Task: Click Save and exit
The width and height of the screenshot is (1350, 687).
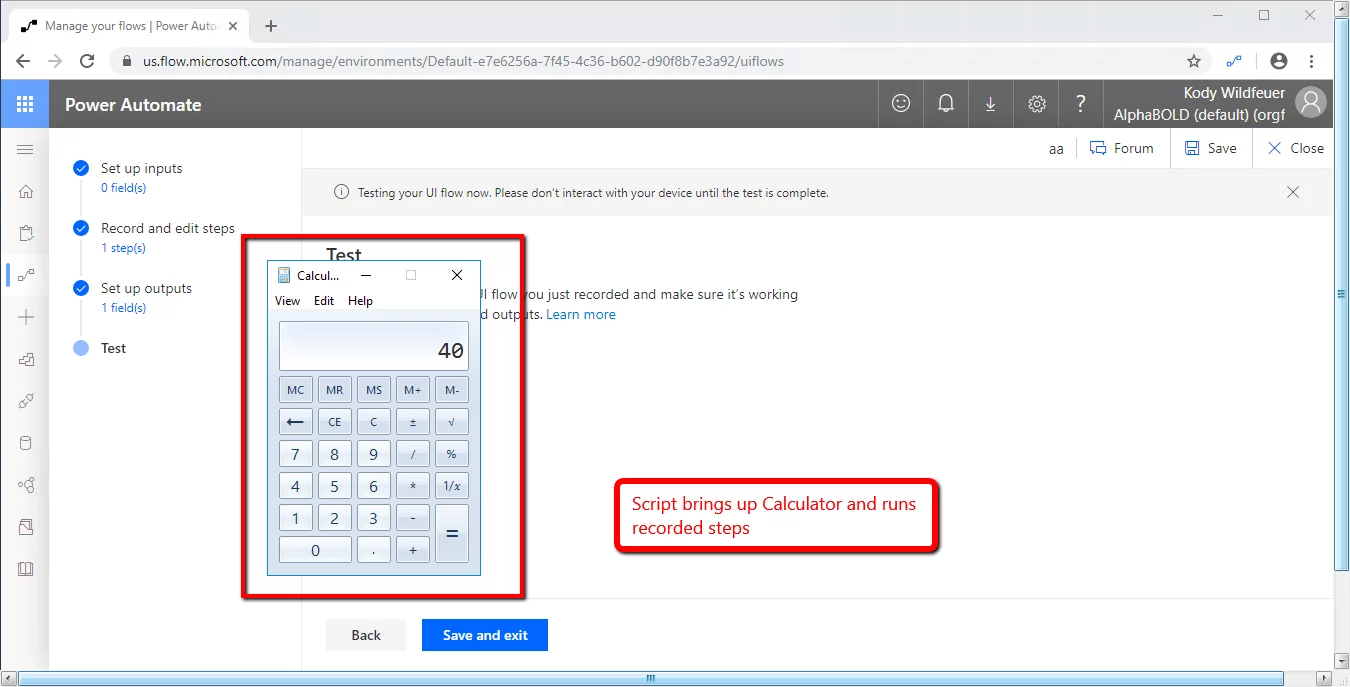Action: point(485,635)
